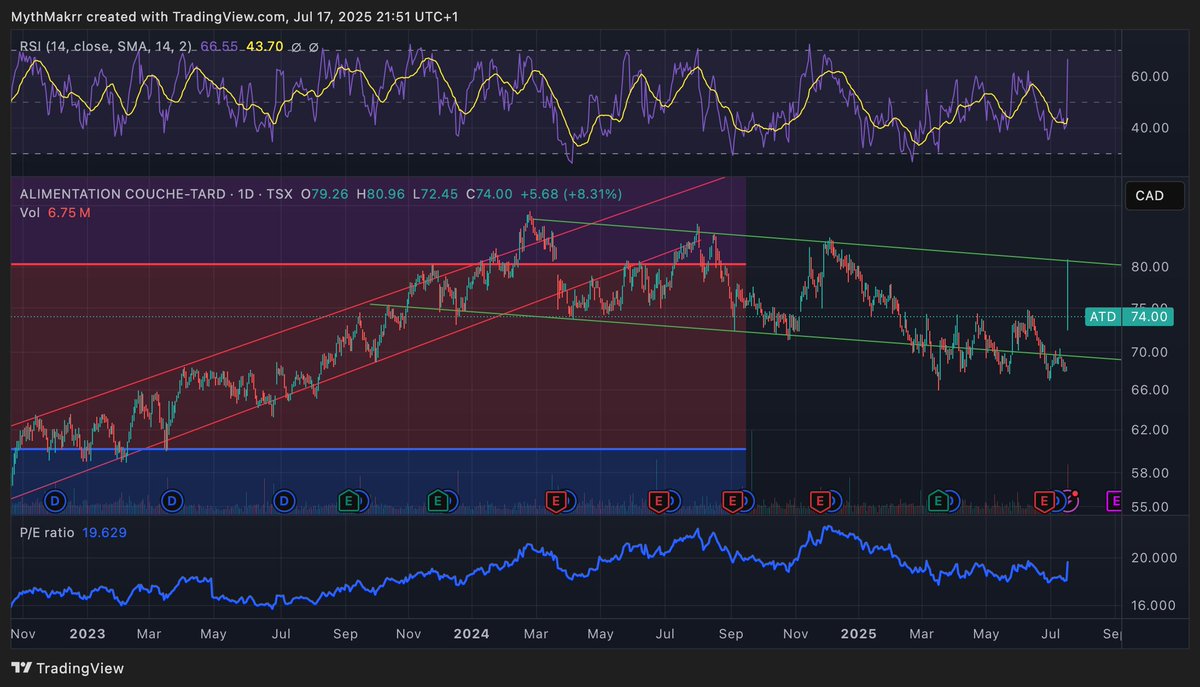
Task: Click red earnings E marker after Mar 2024
Action: pos(554,499)
